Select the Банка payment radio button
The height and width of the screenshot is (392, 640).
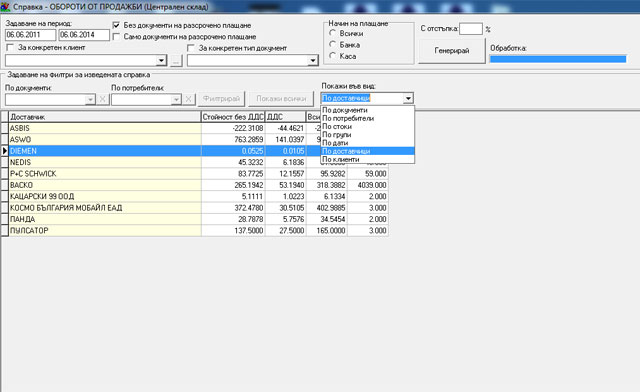click(333, 45)
